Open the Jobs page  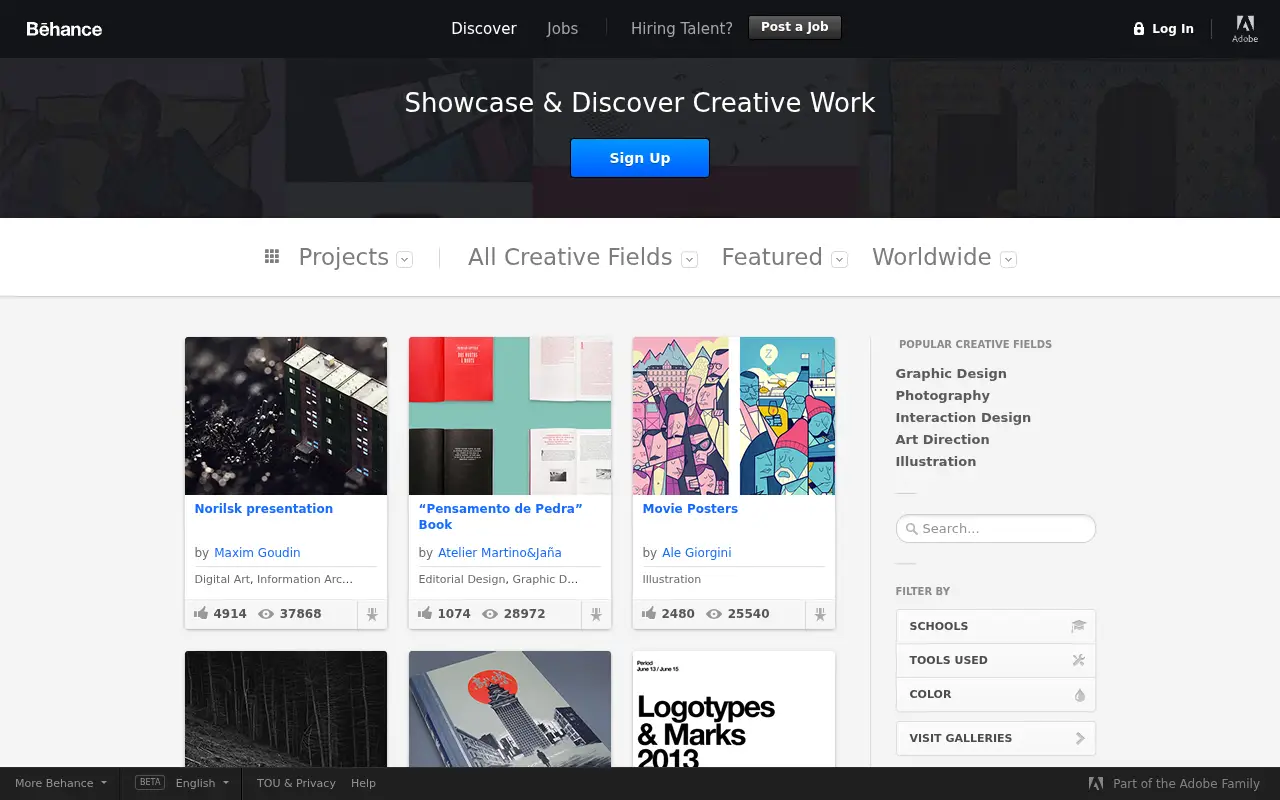[x=562, y=28]
